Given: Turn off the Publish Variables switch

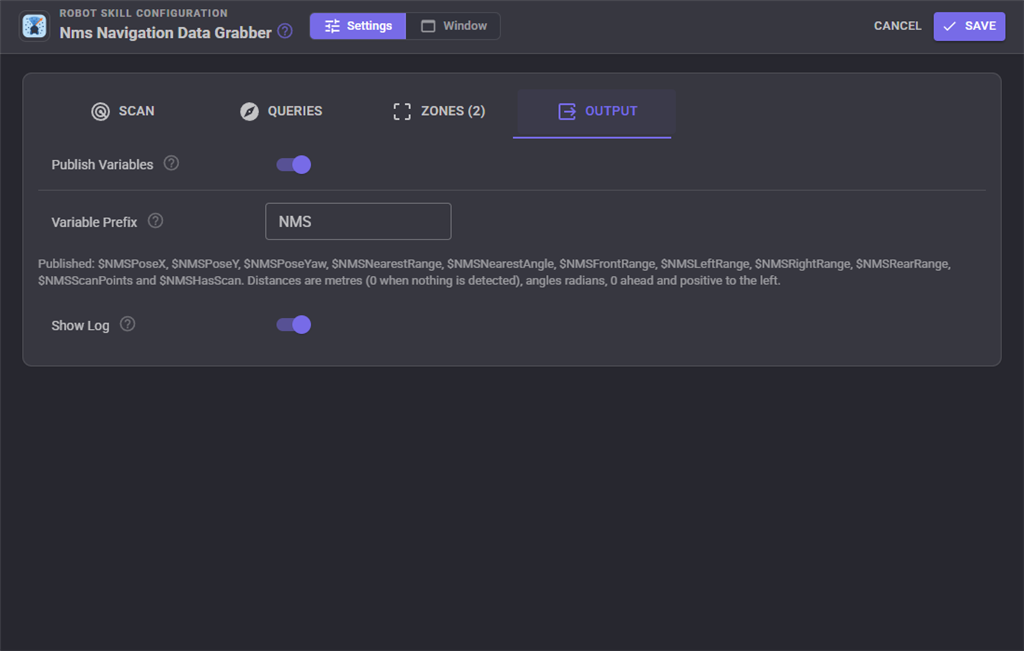Looking at the screenshot, I should [294, 165].
